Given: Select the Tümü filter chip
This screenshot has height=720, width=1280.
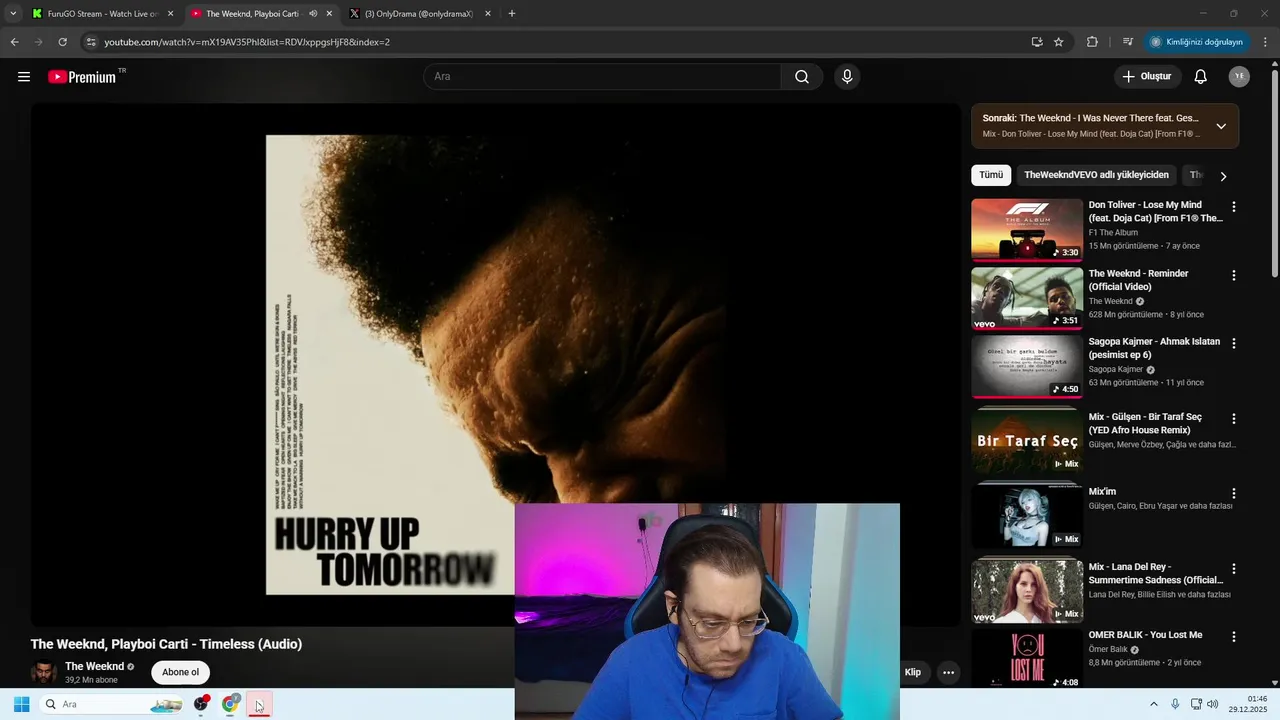Looking at the screenshot, I should point(991,175).
